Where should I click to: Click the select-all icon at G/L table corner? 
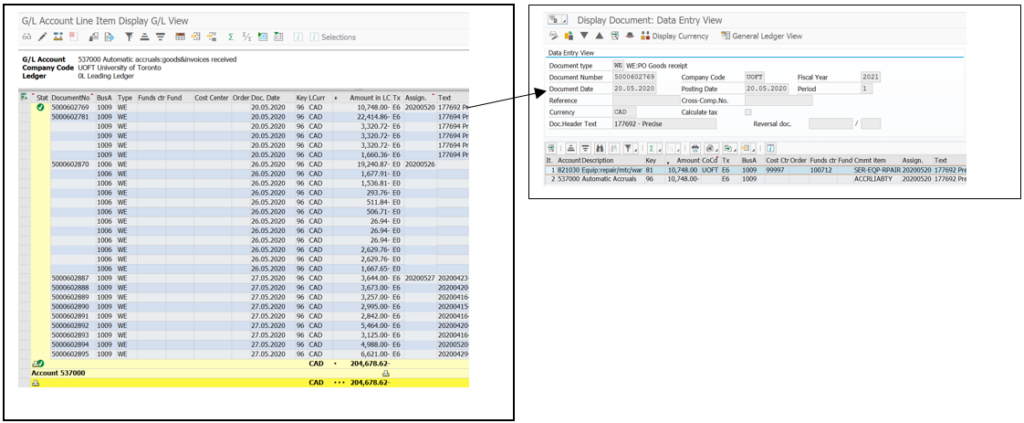(x=25, y=97)
